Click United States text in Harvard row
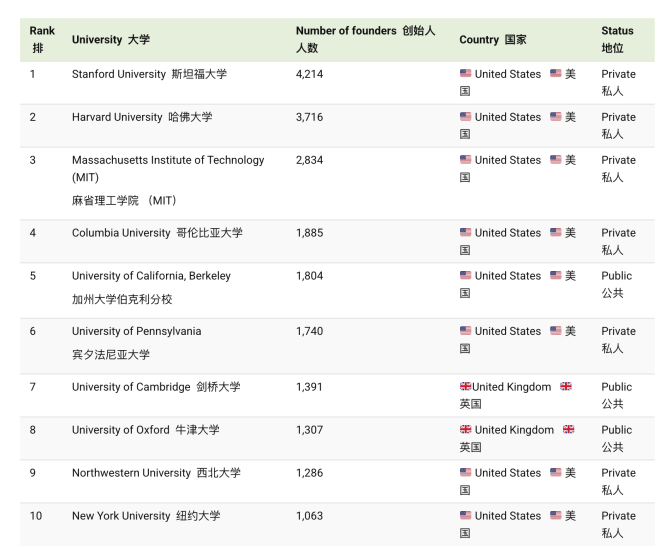The image size is (671, 549). [x=508, y=117]
